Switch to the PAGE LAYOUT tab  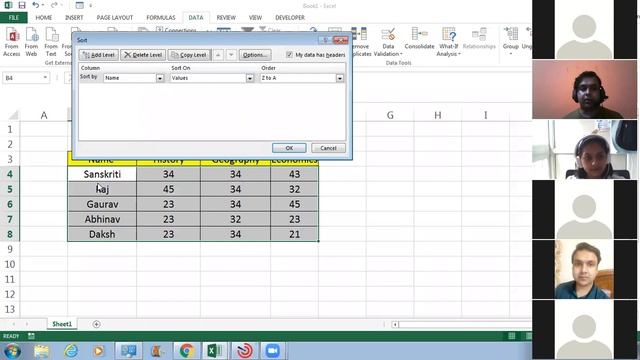pyautogui.click(x=115, y=18)
